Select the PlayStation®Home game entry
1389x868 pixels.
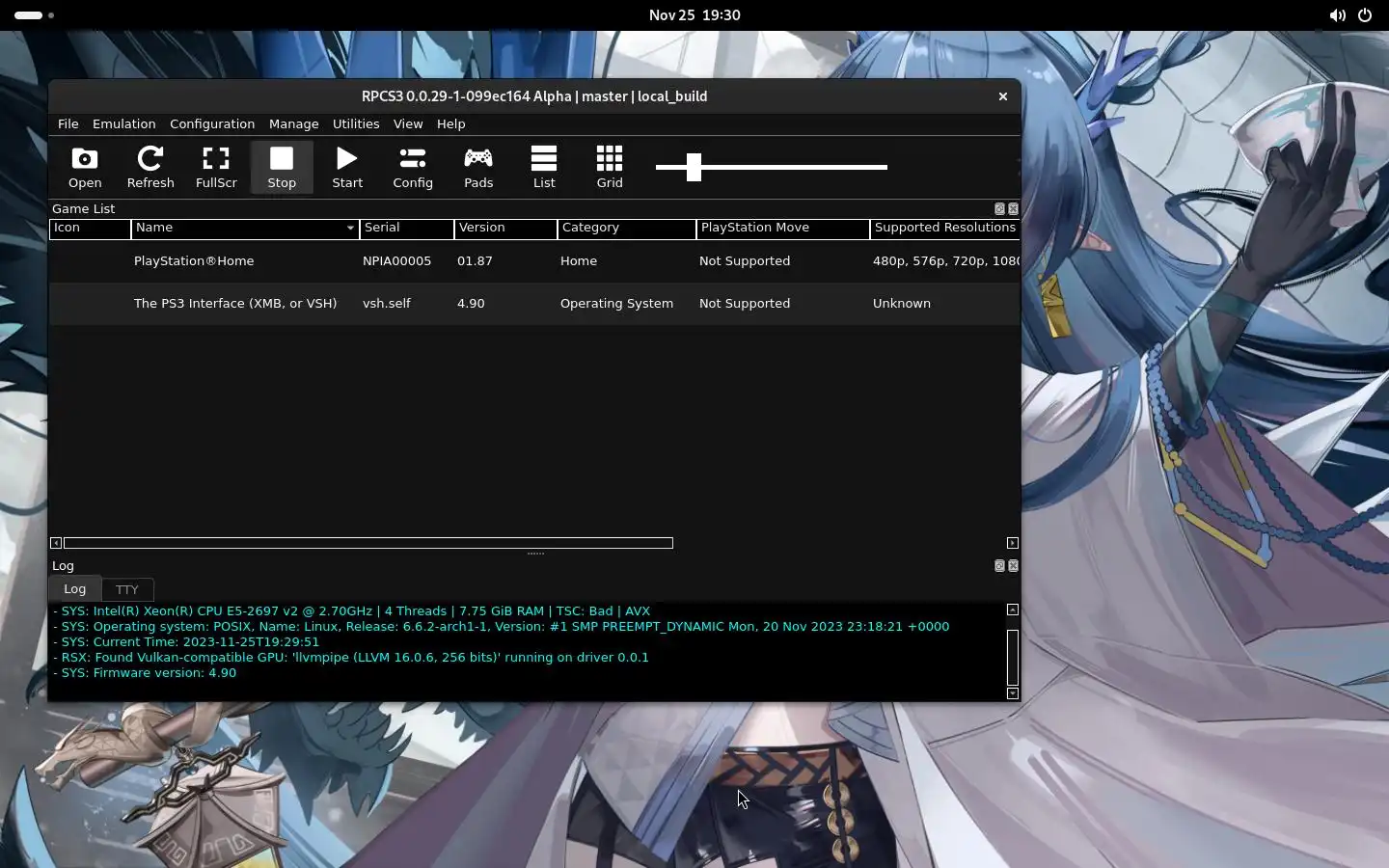click(x=194, y=261)
